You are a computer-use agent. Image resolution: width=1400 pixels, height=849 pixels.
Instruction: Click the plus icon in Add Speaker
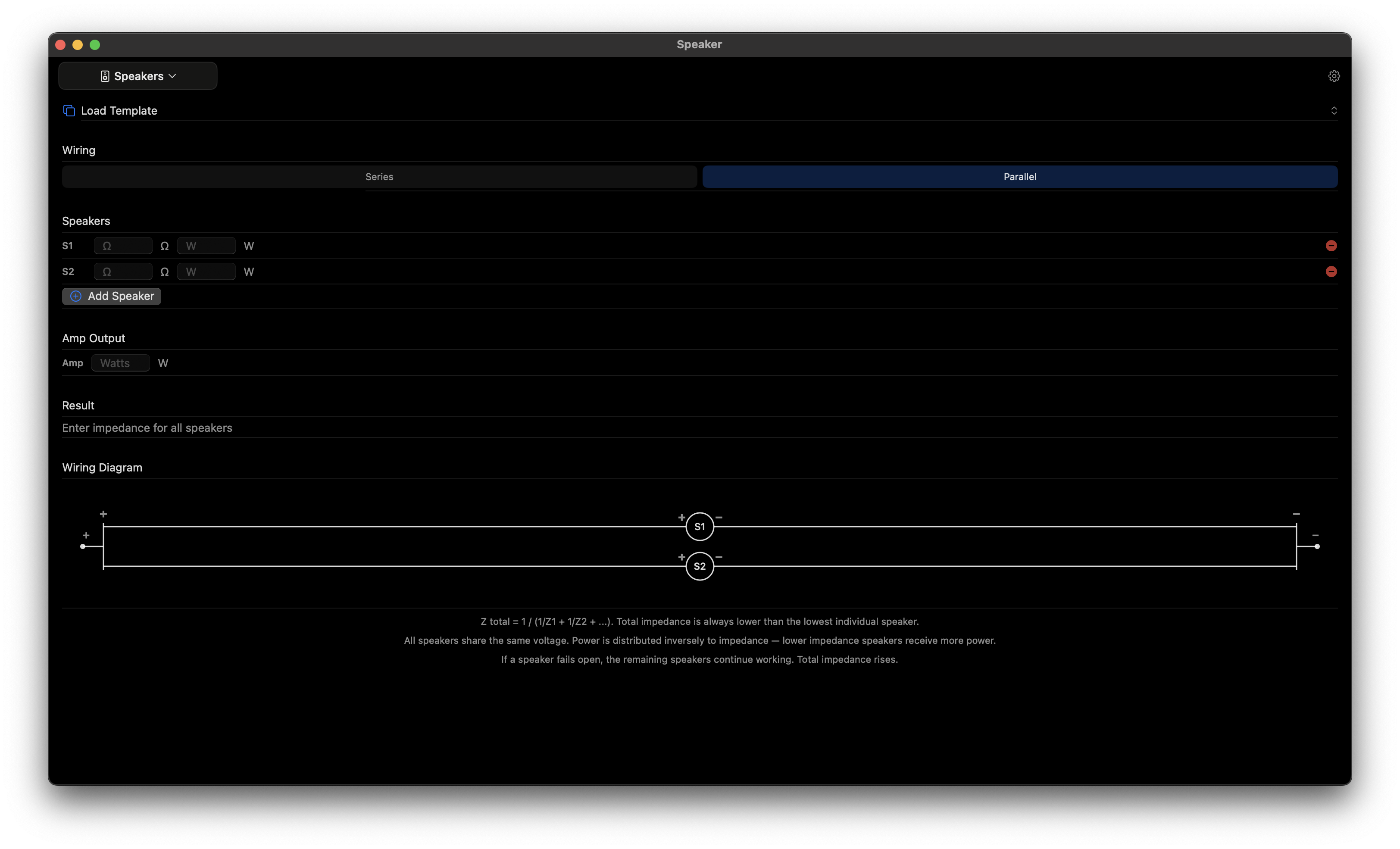(75, 296)
